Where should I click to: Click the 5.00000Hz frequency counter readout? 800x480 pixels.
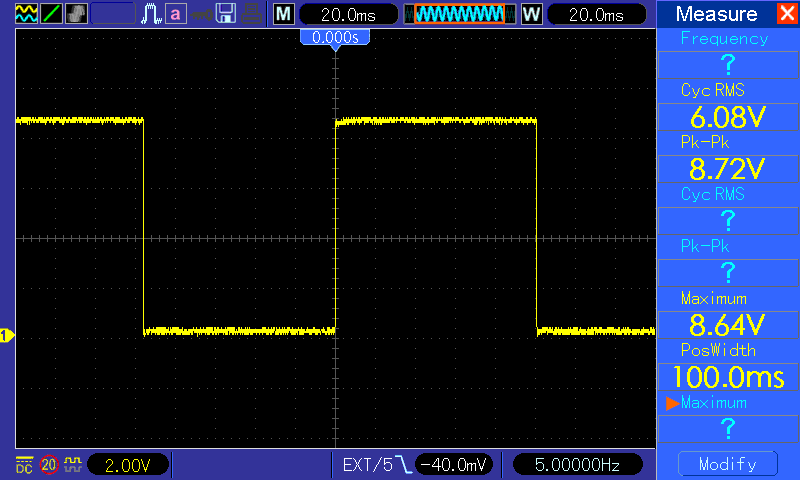577,465
